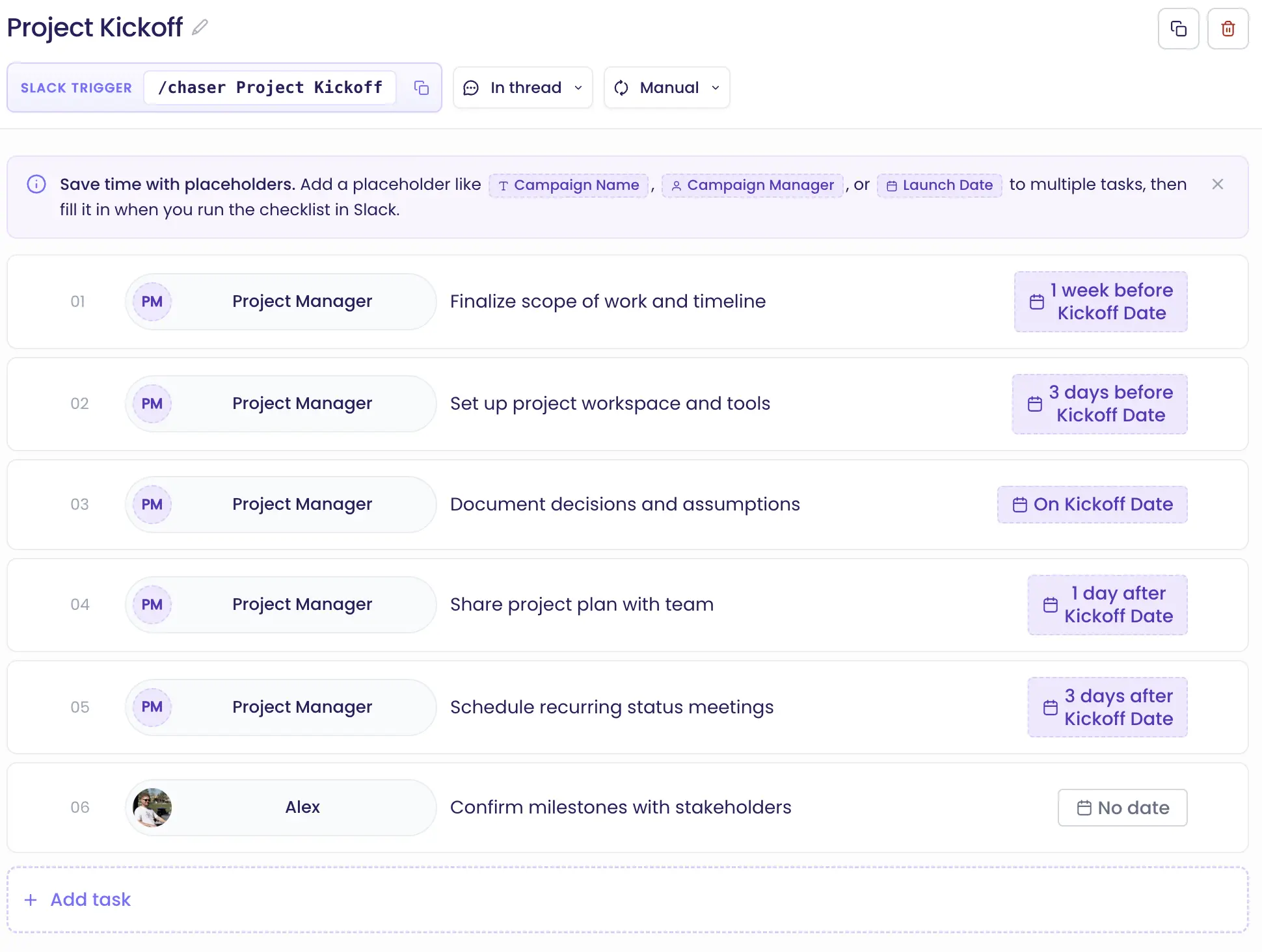Screen dimensions: 1262x952
Task: Edit '1 week before Kickoff Date' due date
Action: pos(1101,302)
